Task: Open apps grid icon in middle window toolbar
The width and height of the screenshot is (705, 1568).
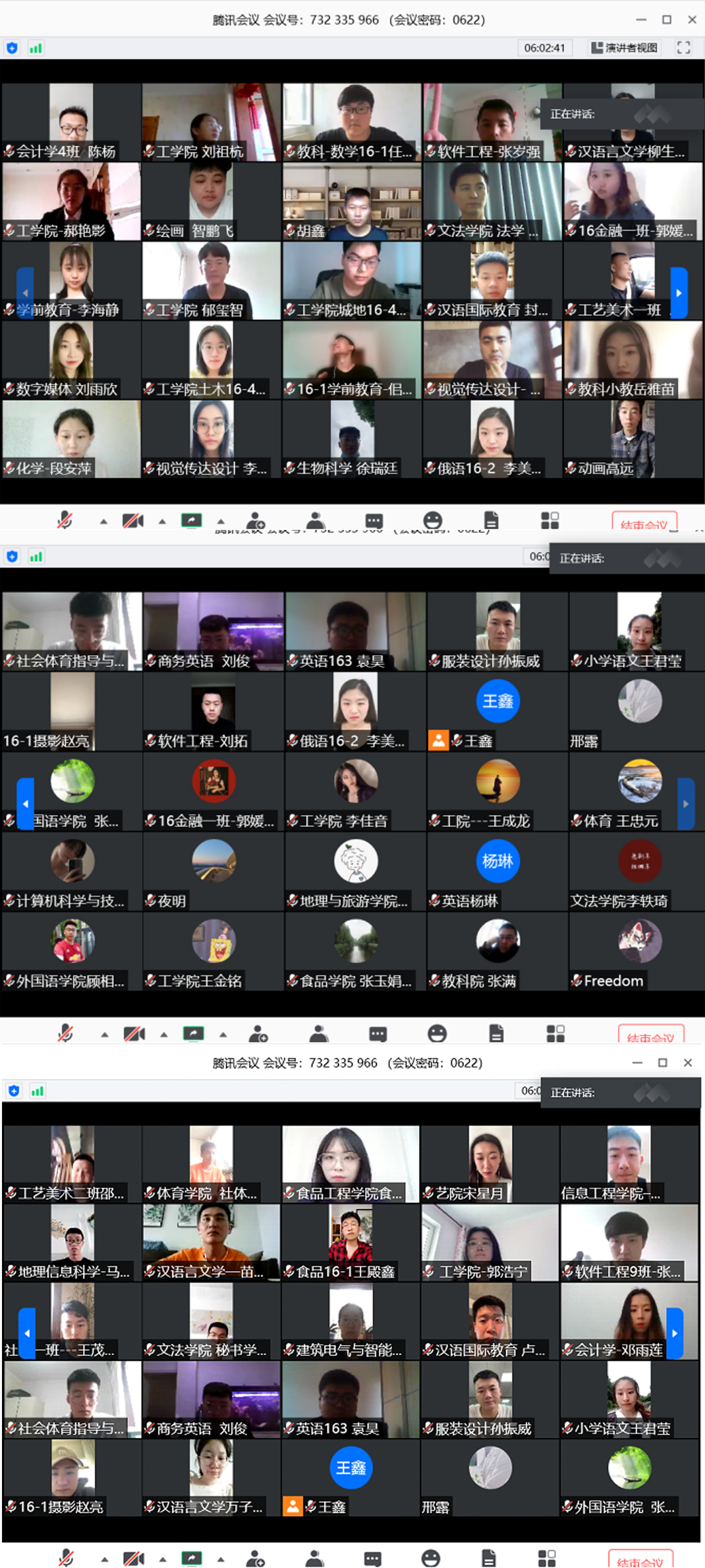Action: pos(555,1033)
